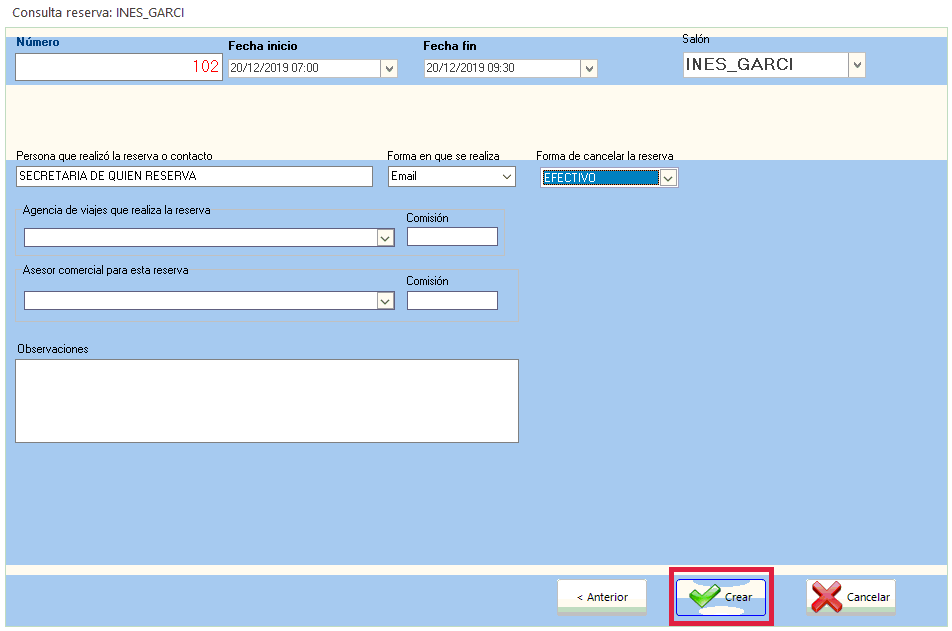Click the empty Agencia de viajes combo text box
952x631 pixels.
200,238
